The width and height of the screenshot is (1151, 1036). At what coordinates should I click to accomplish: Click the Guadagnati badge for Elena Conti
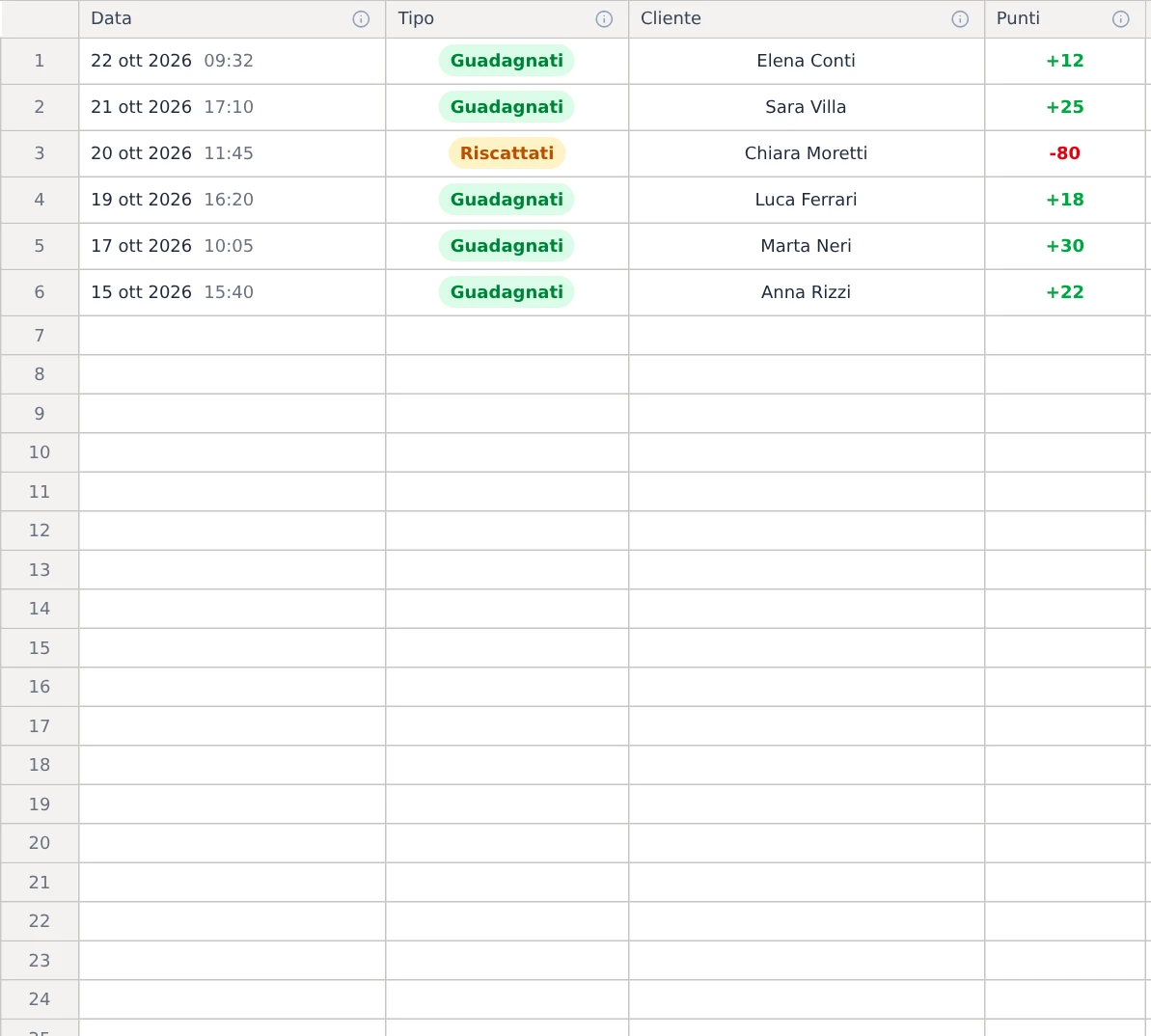pyautogui.click(x=507, y=61)
